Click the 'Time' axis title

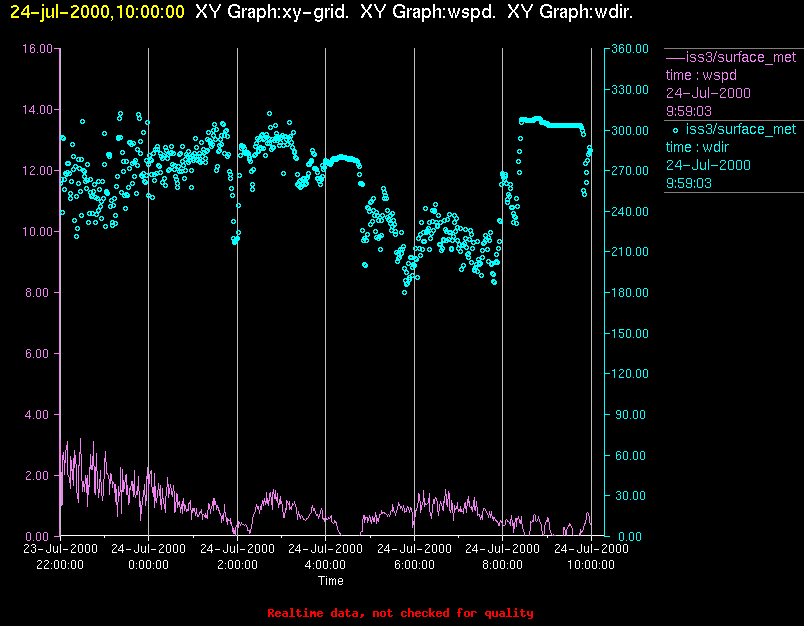[x=331, y=581]
